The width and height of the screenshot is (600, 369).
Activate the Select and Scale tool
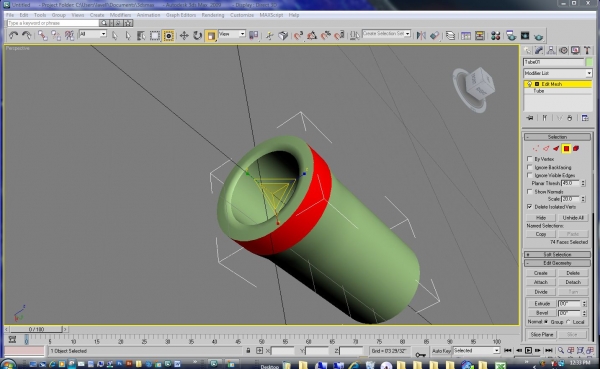[x=211, y=36]
